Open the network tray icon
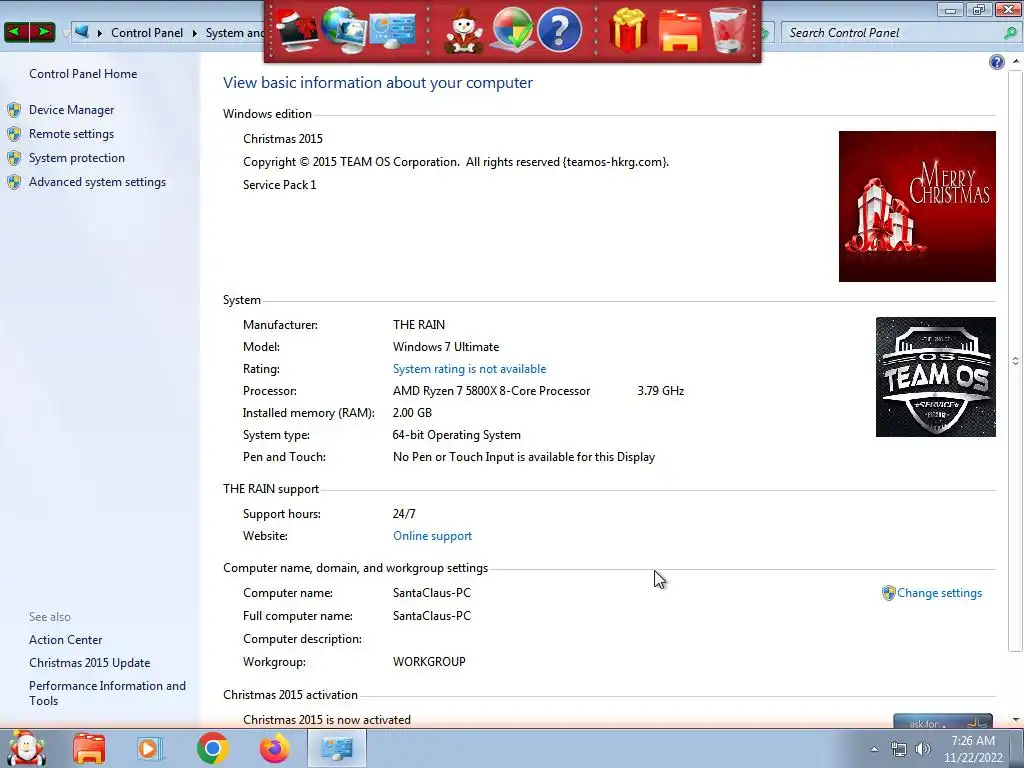The image size is (1024, 768). pos(899,750)
